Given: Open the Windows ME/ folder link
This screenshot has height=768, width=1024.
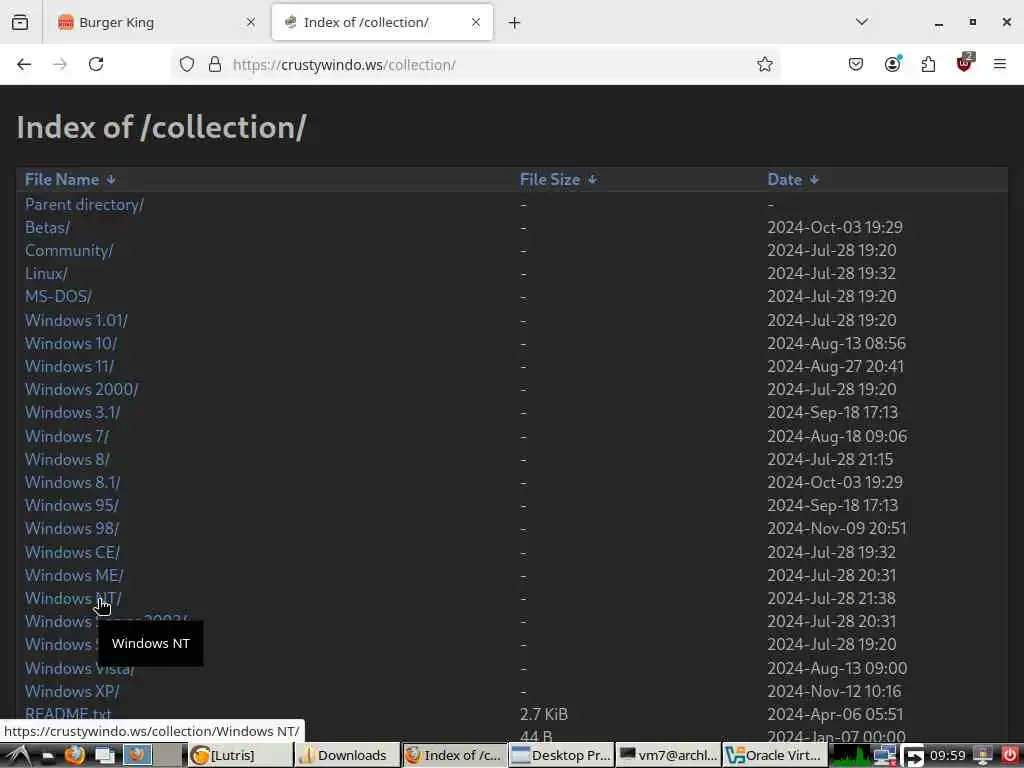Looking at the screenshot, I should 74,575.
